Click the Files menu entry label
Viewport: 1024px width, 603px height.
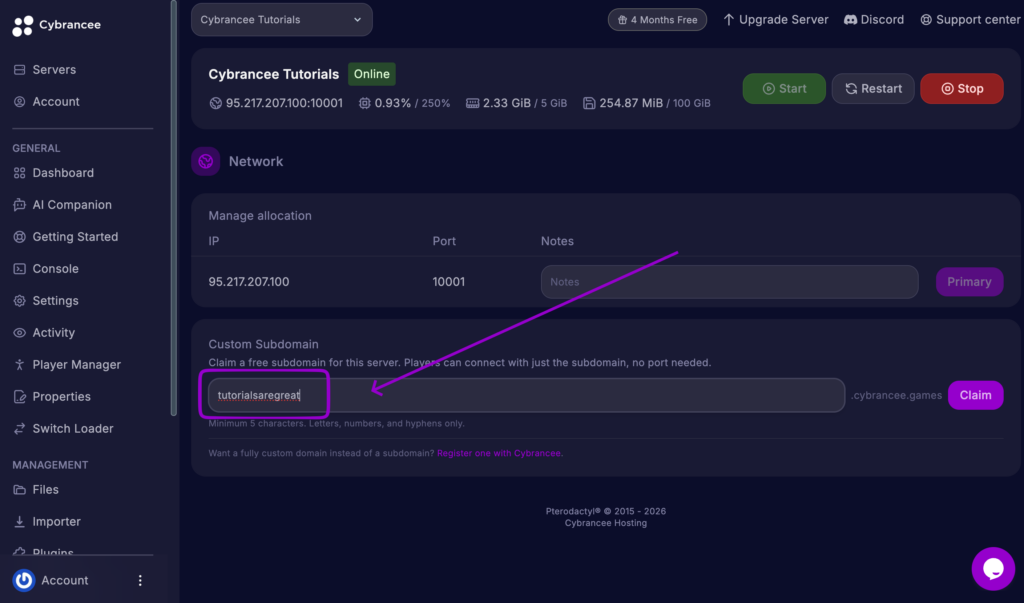[46, 489]
